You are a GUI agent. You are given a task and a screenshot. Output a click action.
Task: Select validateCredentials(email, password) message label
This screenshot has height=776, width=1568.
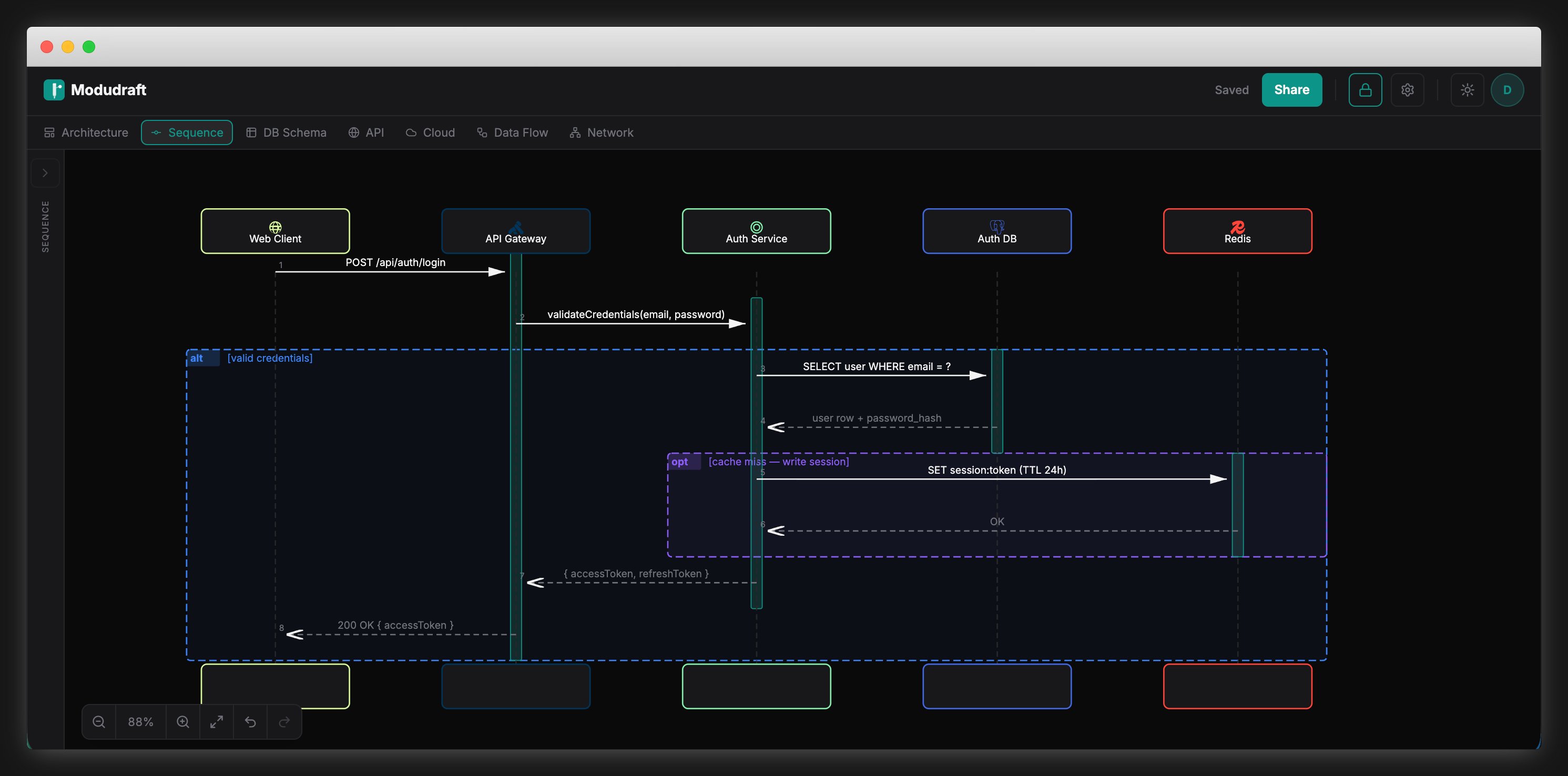[636, 314]
